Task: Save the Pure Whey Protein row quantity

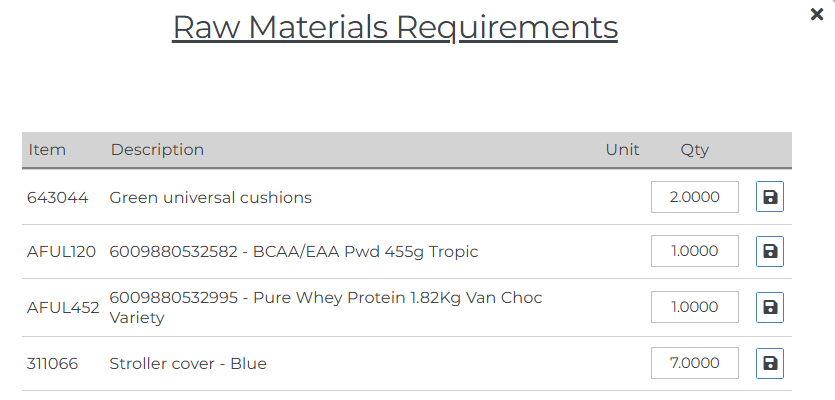Action: click(769, 308)
